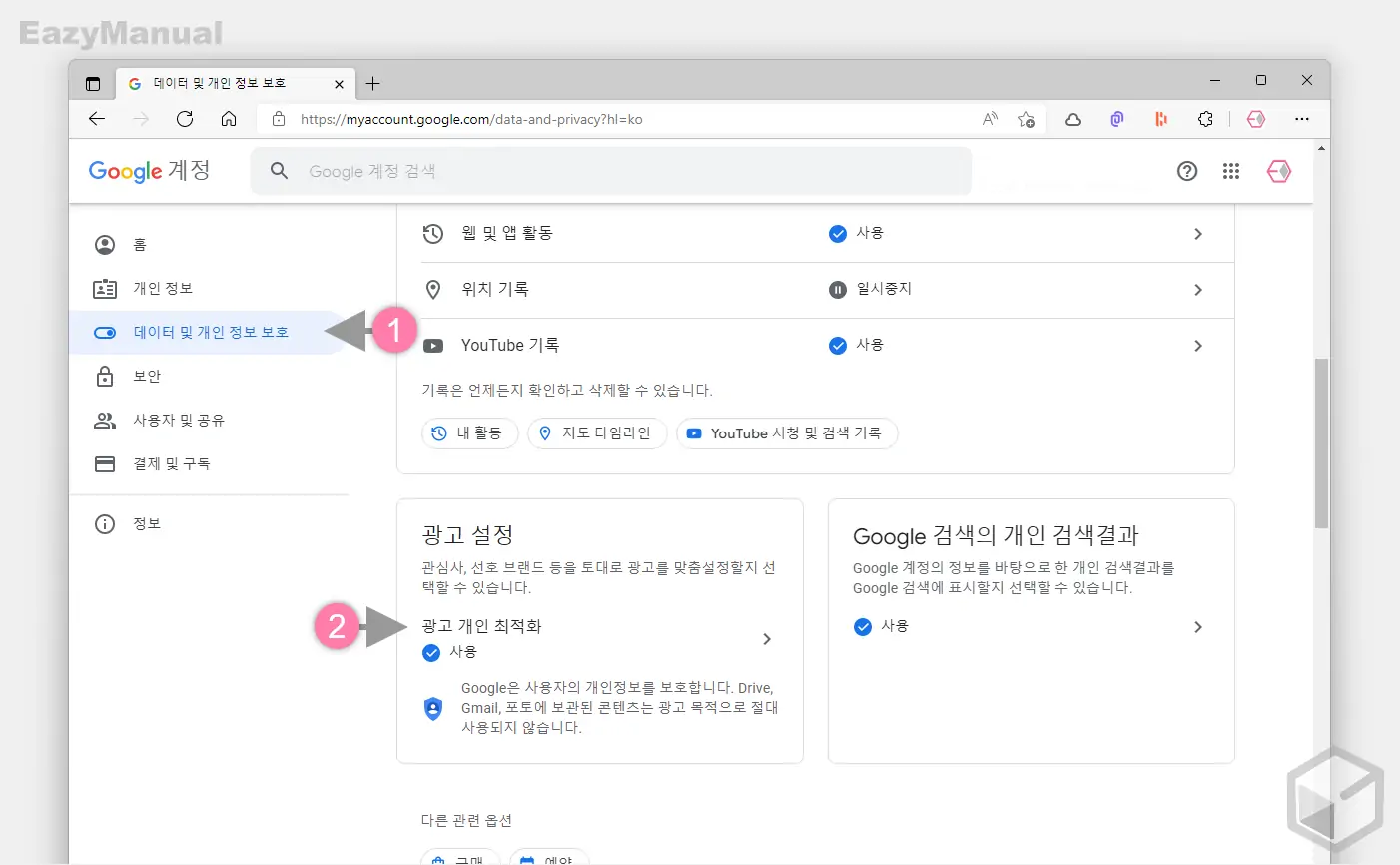The image size is (1400, 865).
Task: Open the YouTube 기록 row
Action: coord(816,346)
